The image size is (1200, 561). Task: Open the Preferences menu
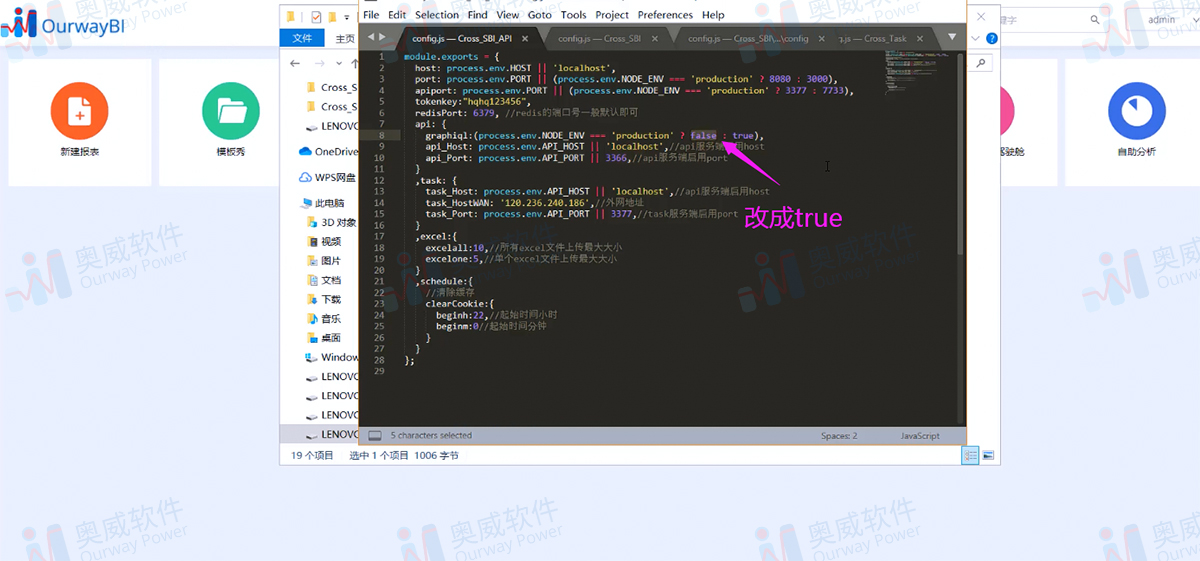pyautogui.click(x=665, y=15)
